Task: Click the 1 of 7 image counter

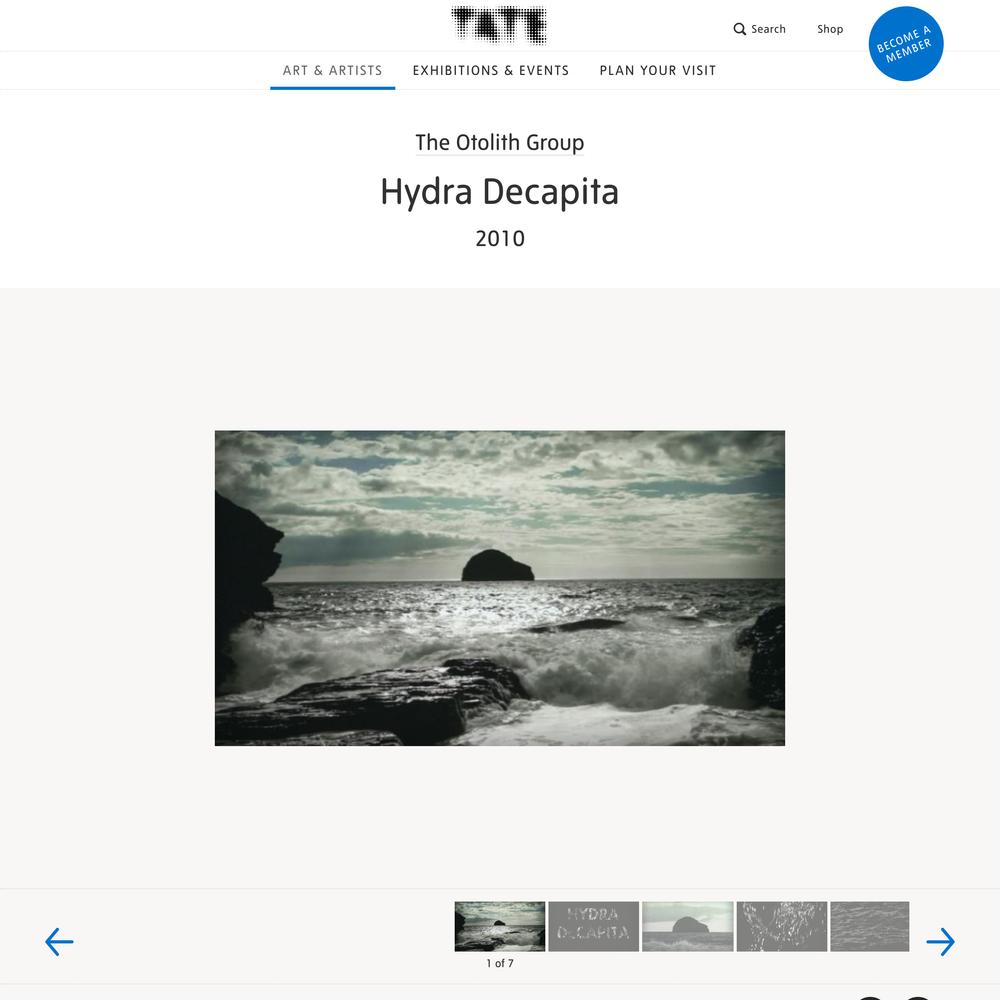Action: [499, 963]
